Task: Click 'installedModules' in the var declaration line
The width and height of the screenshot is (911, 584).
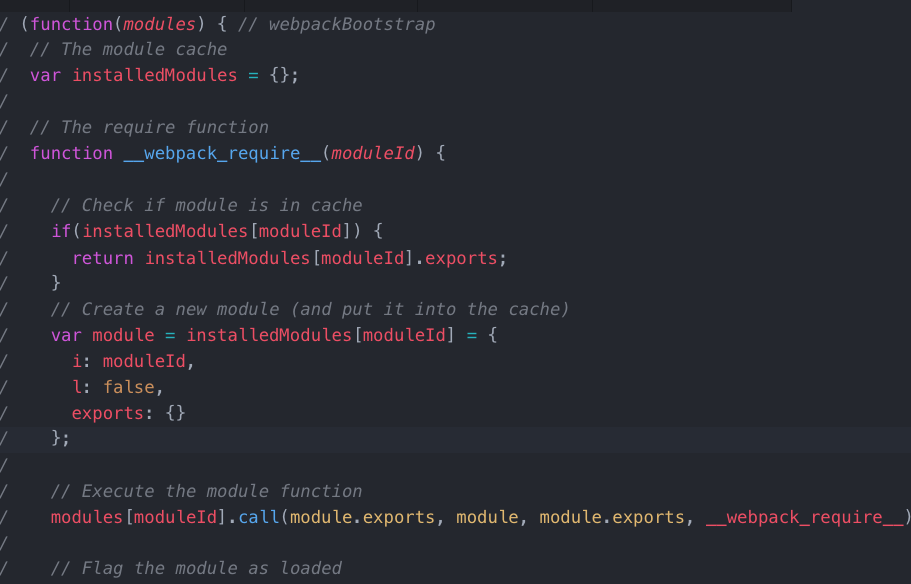Action: pos(155,76)
